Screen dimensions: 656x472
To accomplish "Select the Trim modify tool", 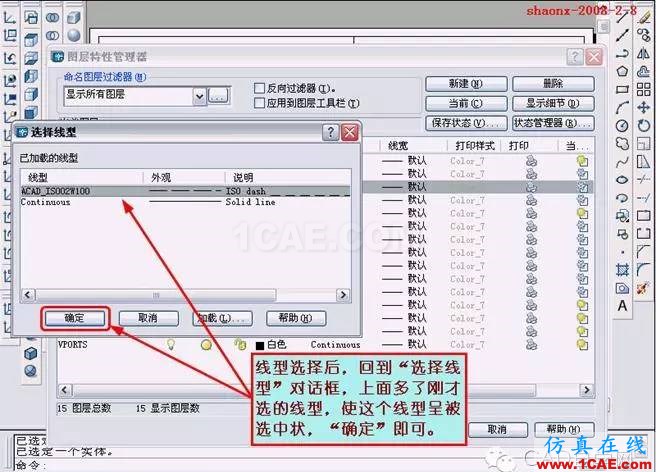I will click(x=644, y=180).
